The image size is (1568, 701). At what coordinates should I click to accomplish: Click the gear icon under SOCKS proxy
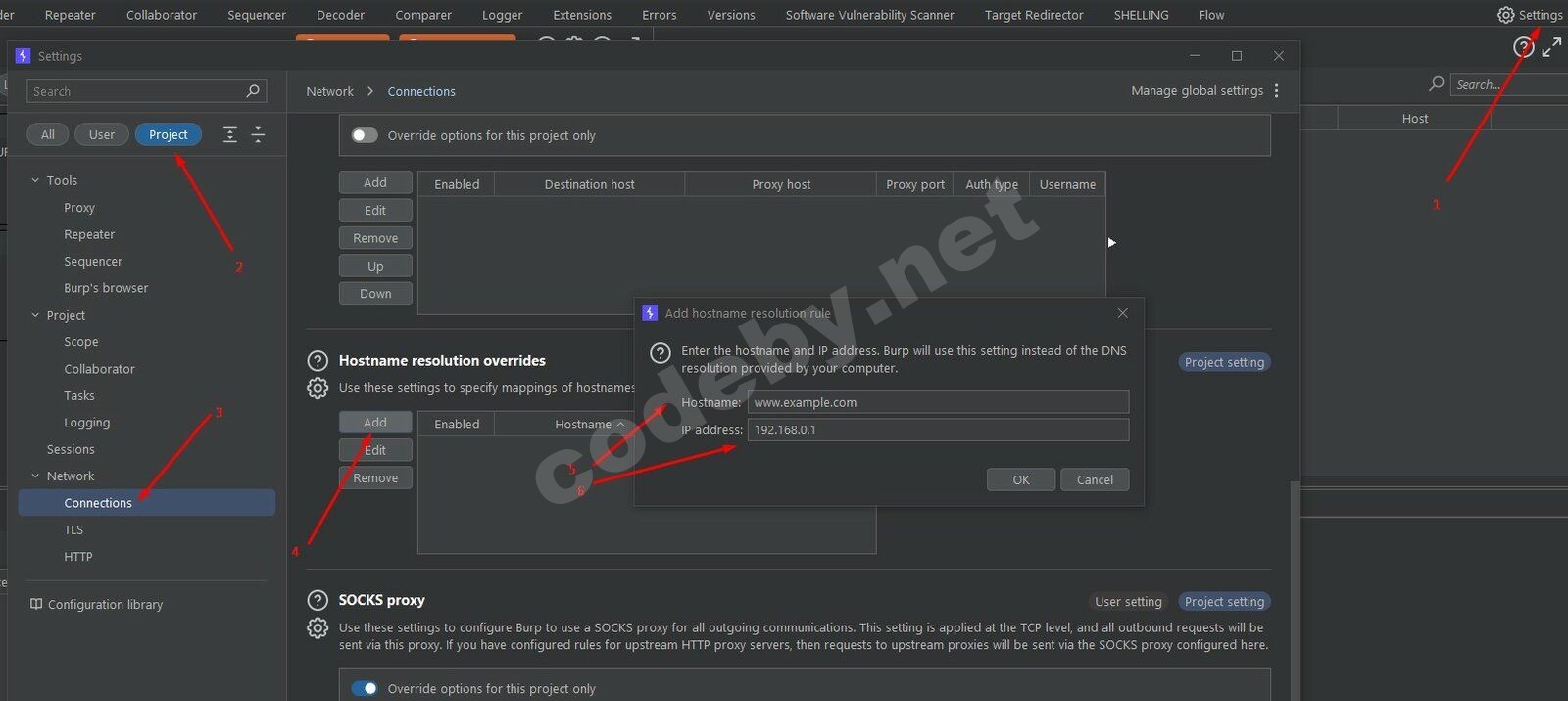click(318, 628)
